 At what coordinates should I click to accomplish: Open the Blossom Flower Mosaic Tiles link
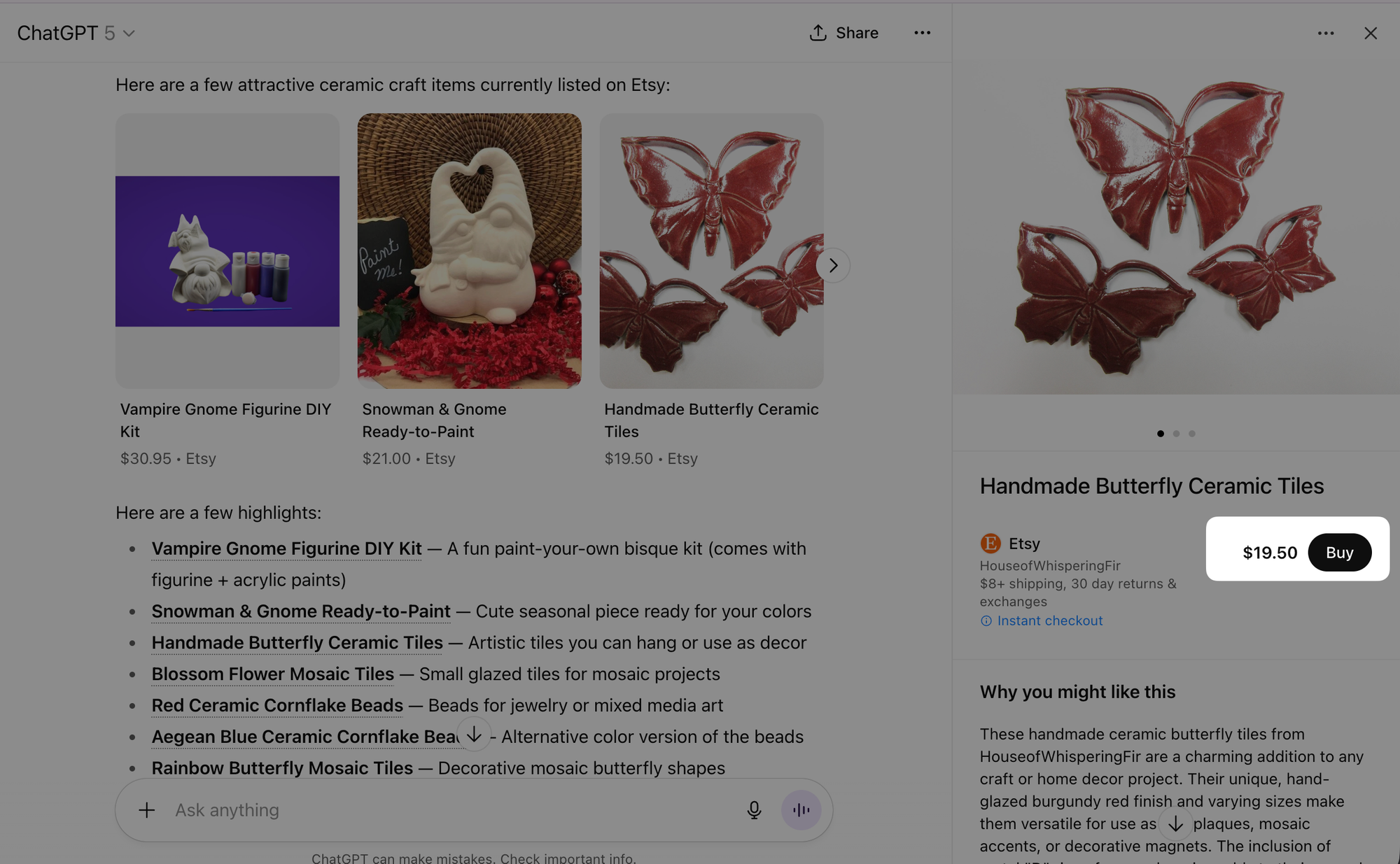[272, 674]
